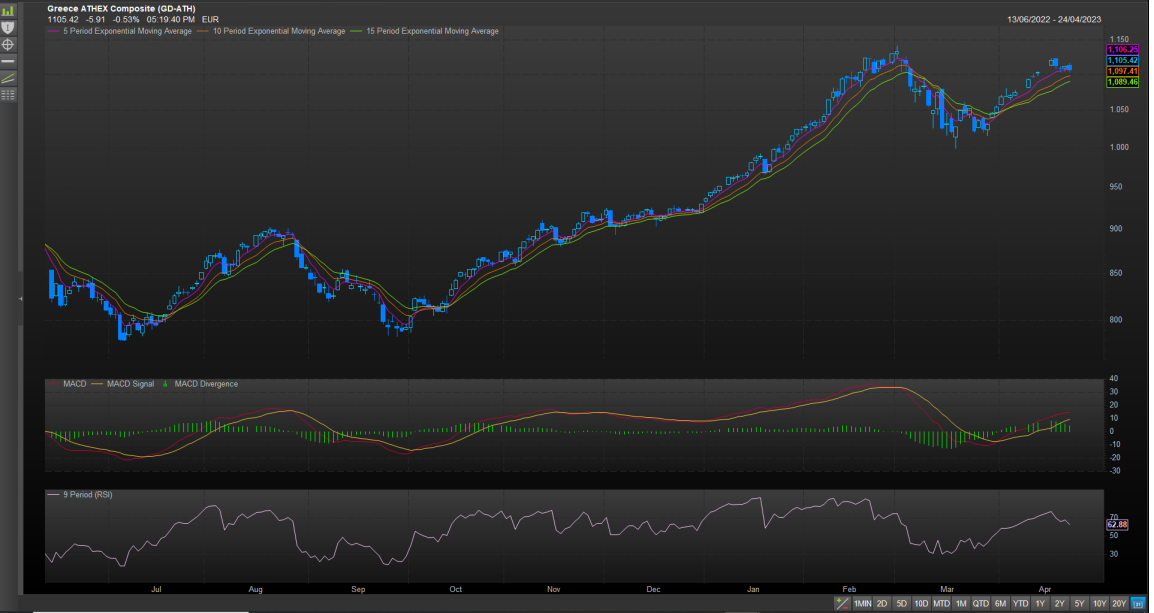Image resolution: width=1154 pixels, height=613 pixels.
Task: Click the green bar chart type icon
Action: coord(8,10)
